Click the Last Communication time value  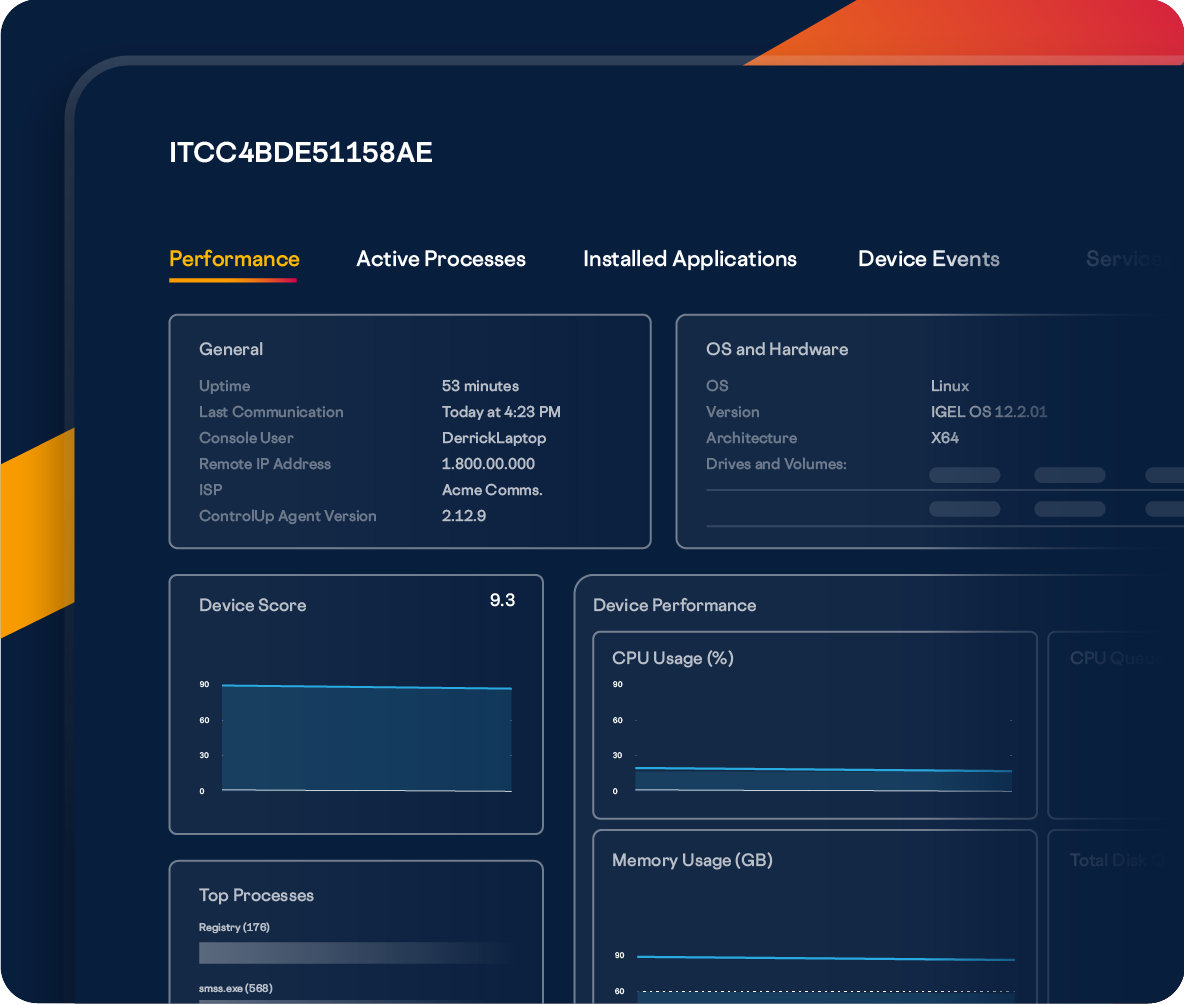tap(501, 412)
